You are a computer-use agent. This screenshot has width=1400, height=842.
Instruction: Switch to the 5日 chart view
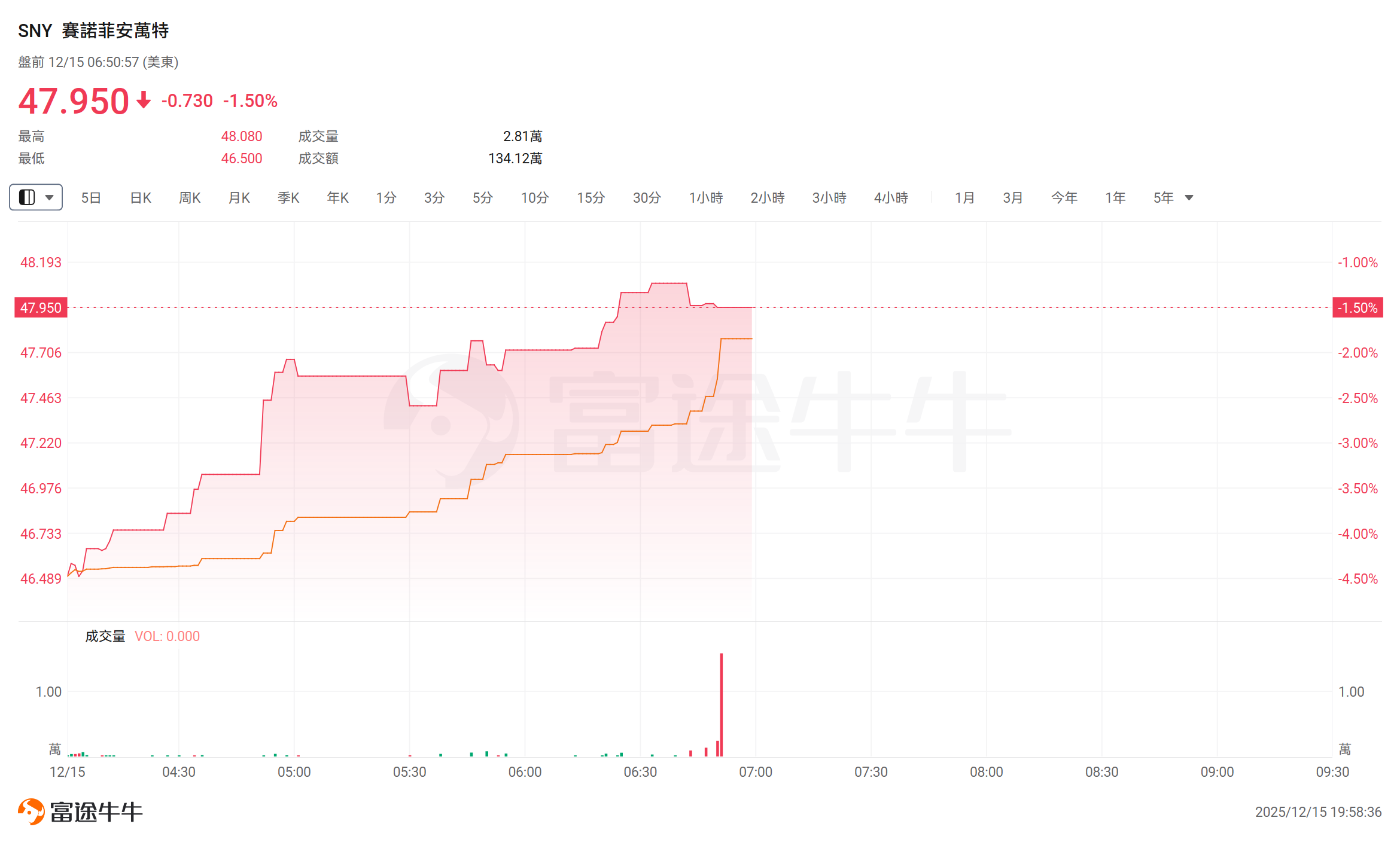[x=91, y=198]
